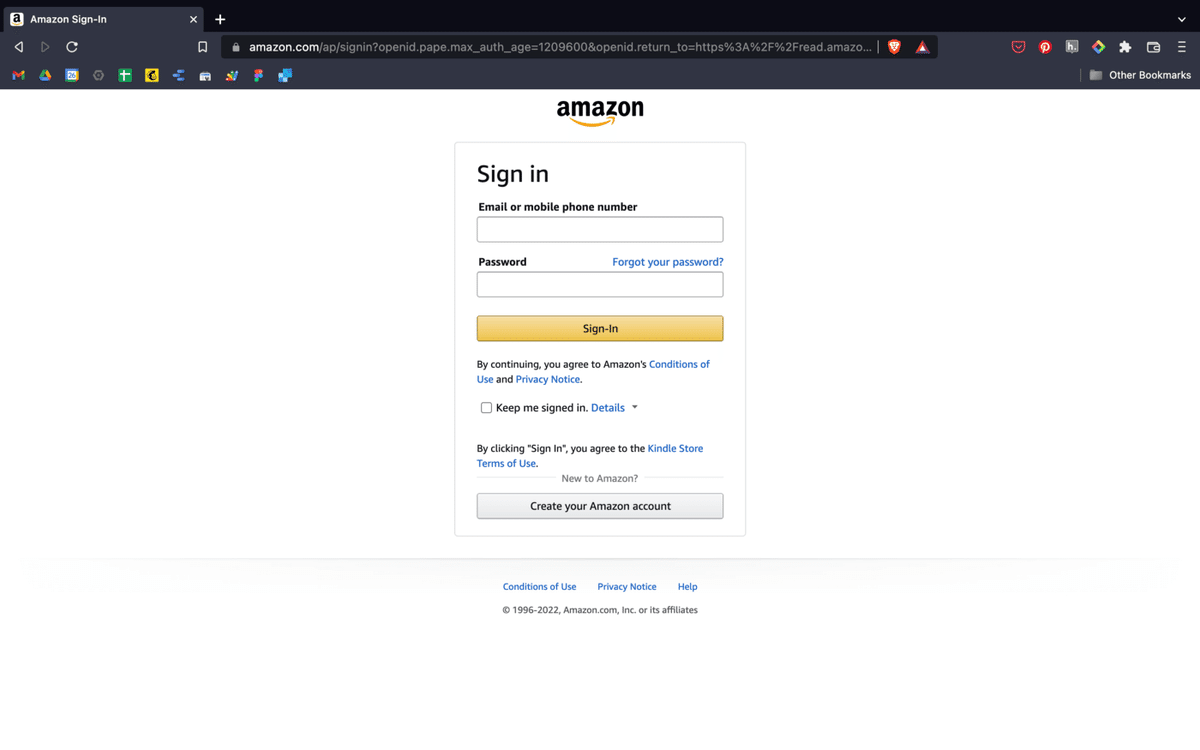1200x750 pixels.
Task: Select the Amazon Sign-In tab
Action: coord(104,19)
